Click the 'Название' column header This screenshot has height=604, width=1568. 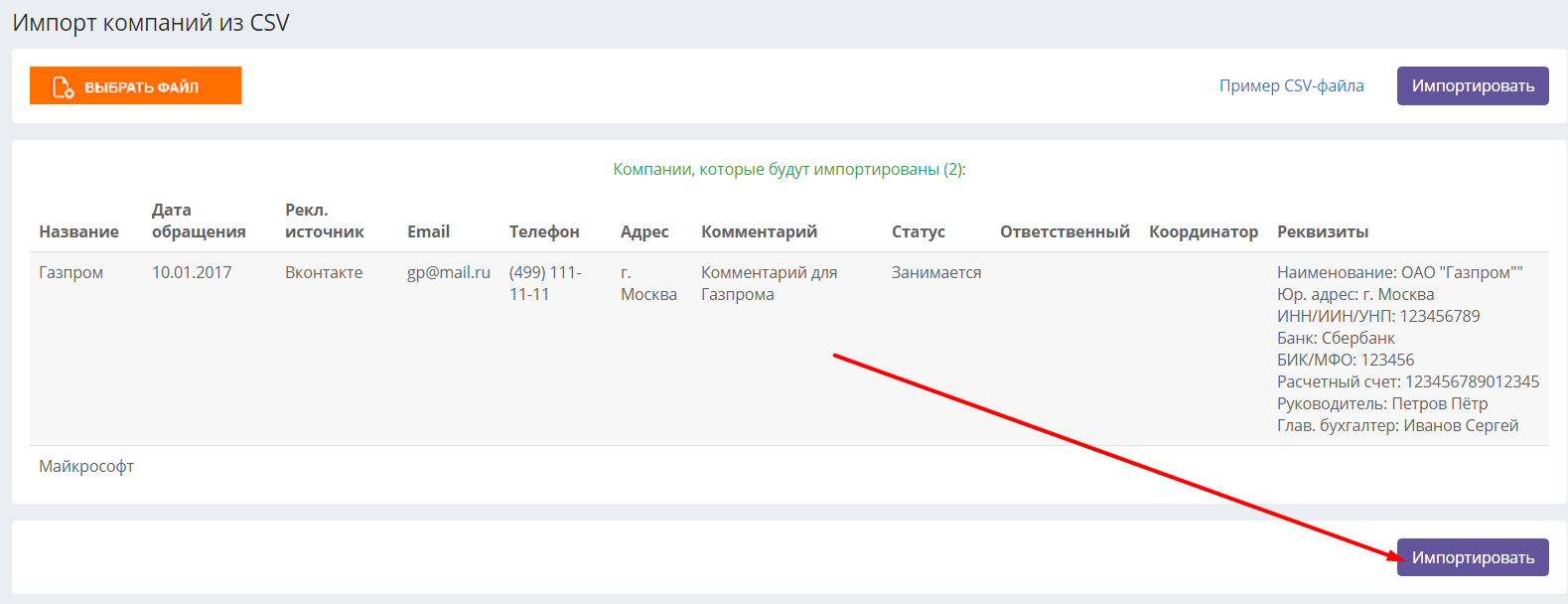78,231
